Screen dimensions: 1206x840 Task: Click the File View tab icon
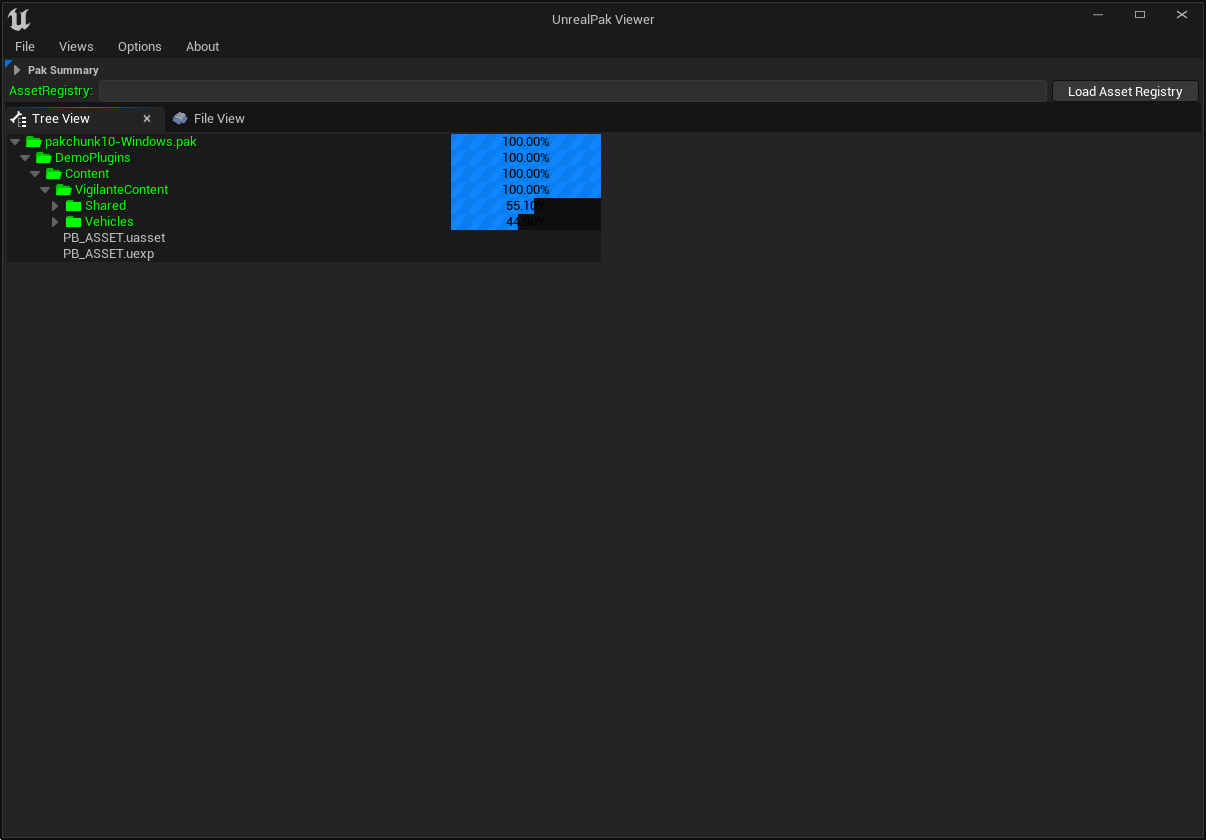pyautogui.click(x=180, y=118)
